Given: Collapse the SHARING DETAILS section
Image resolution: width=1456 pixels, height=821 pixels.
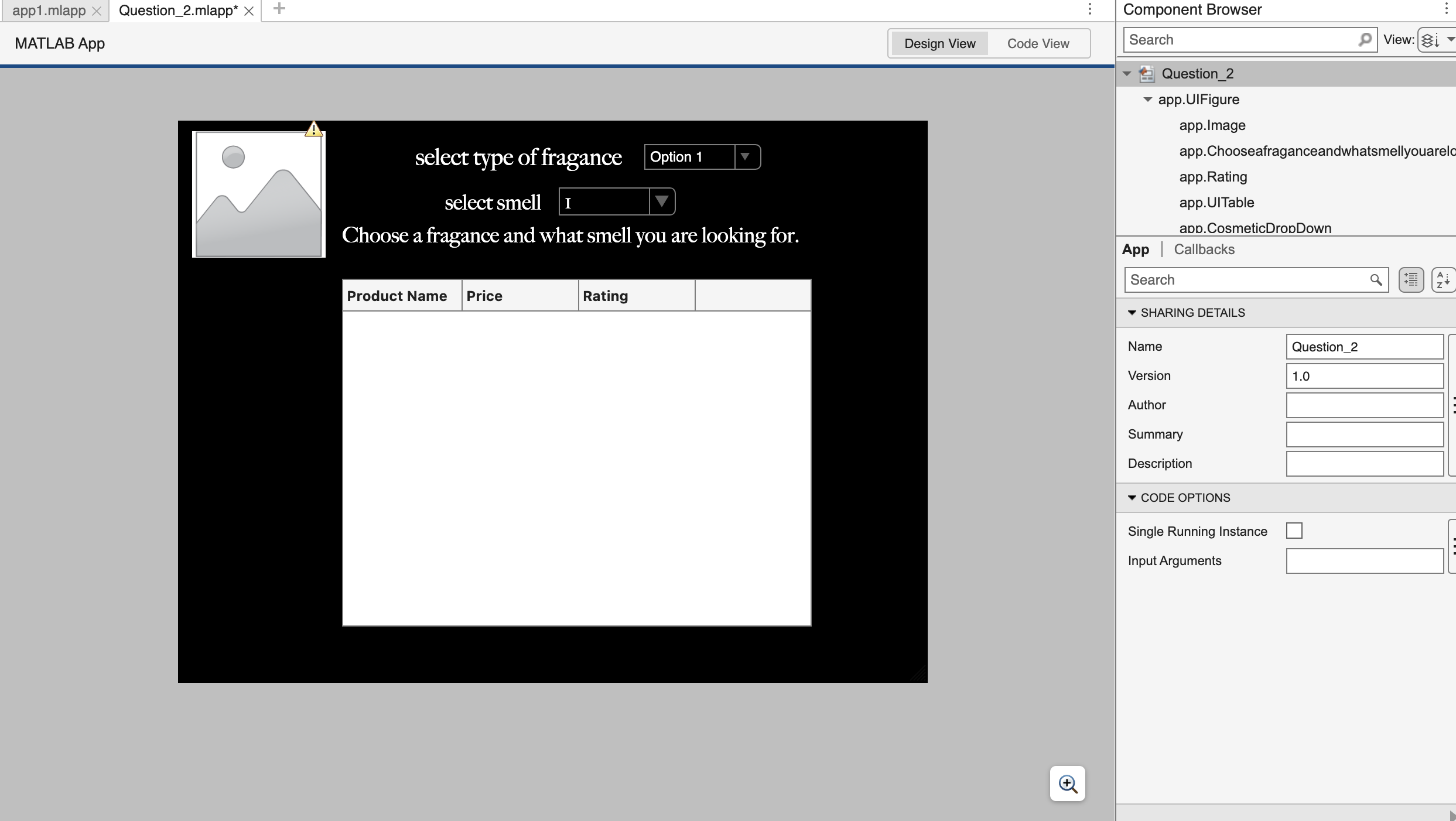Looking at the screenshot, I should tap(1132, 313).
